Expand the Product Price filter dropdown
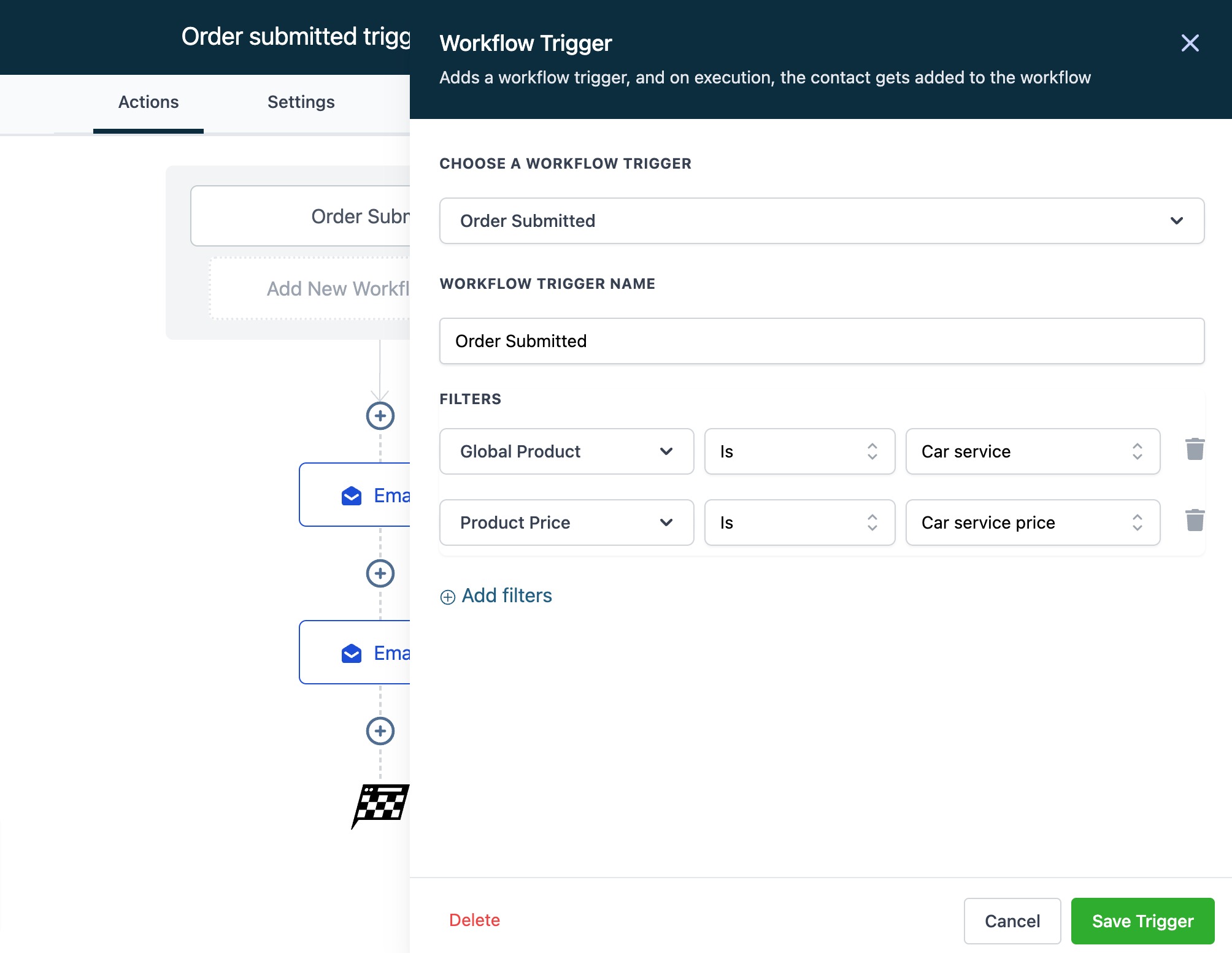Image resolution: width=1232 pixels, height=953 pixels. [x=566, y=522]
